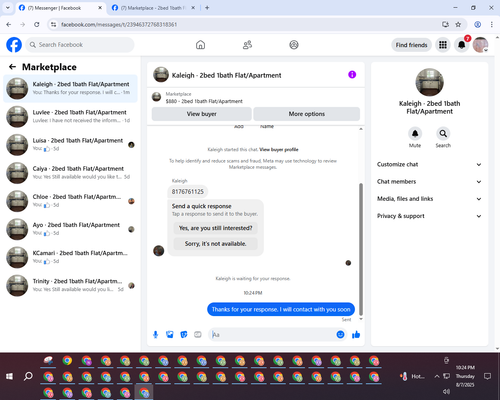
Task: Click the browser address bar URL
Action: click(119, 24)
